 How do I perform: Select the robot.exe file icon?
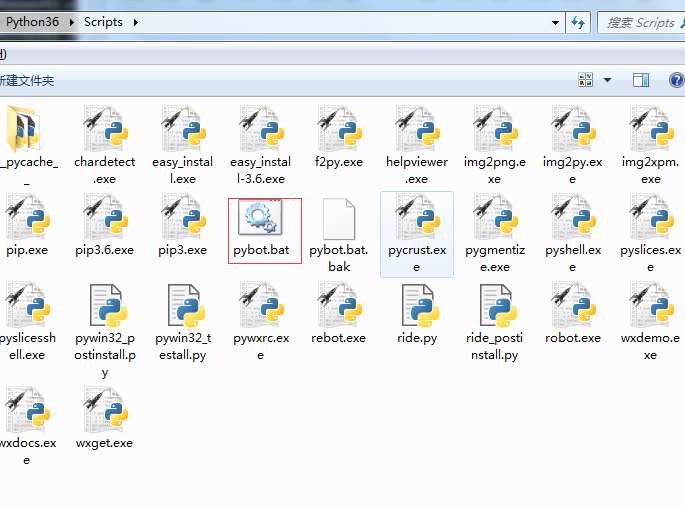tap(573, 304)
